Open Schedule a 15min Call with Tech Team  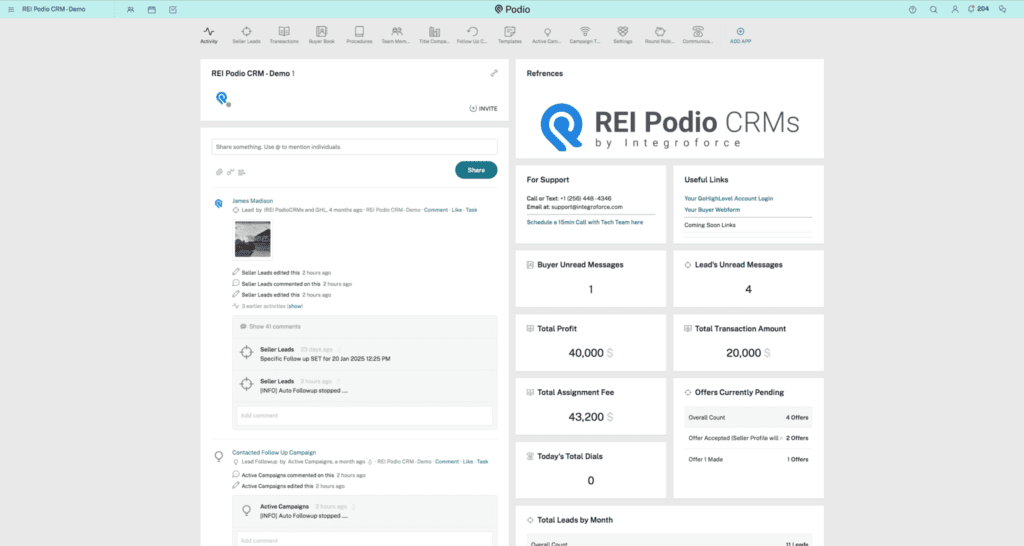[585, 223]
